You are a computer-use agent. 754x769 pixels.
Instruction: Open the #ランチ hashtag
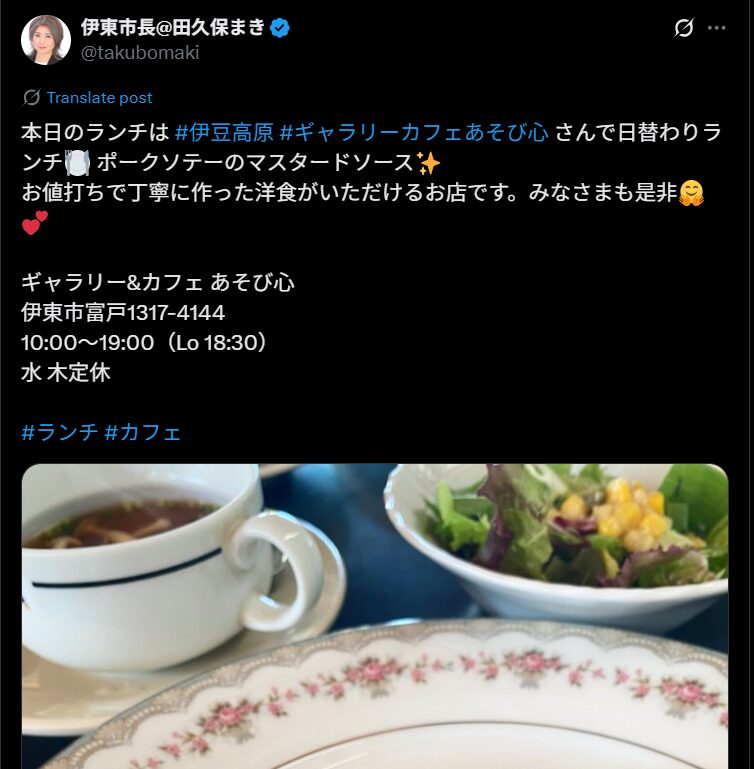tap(60, 432)
